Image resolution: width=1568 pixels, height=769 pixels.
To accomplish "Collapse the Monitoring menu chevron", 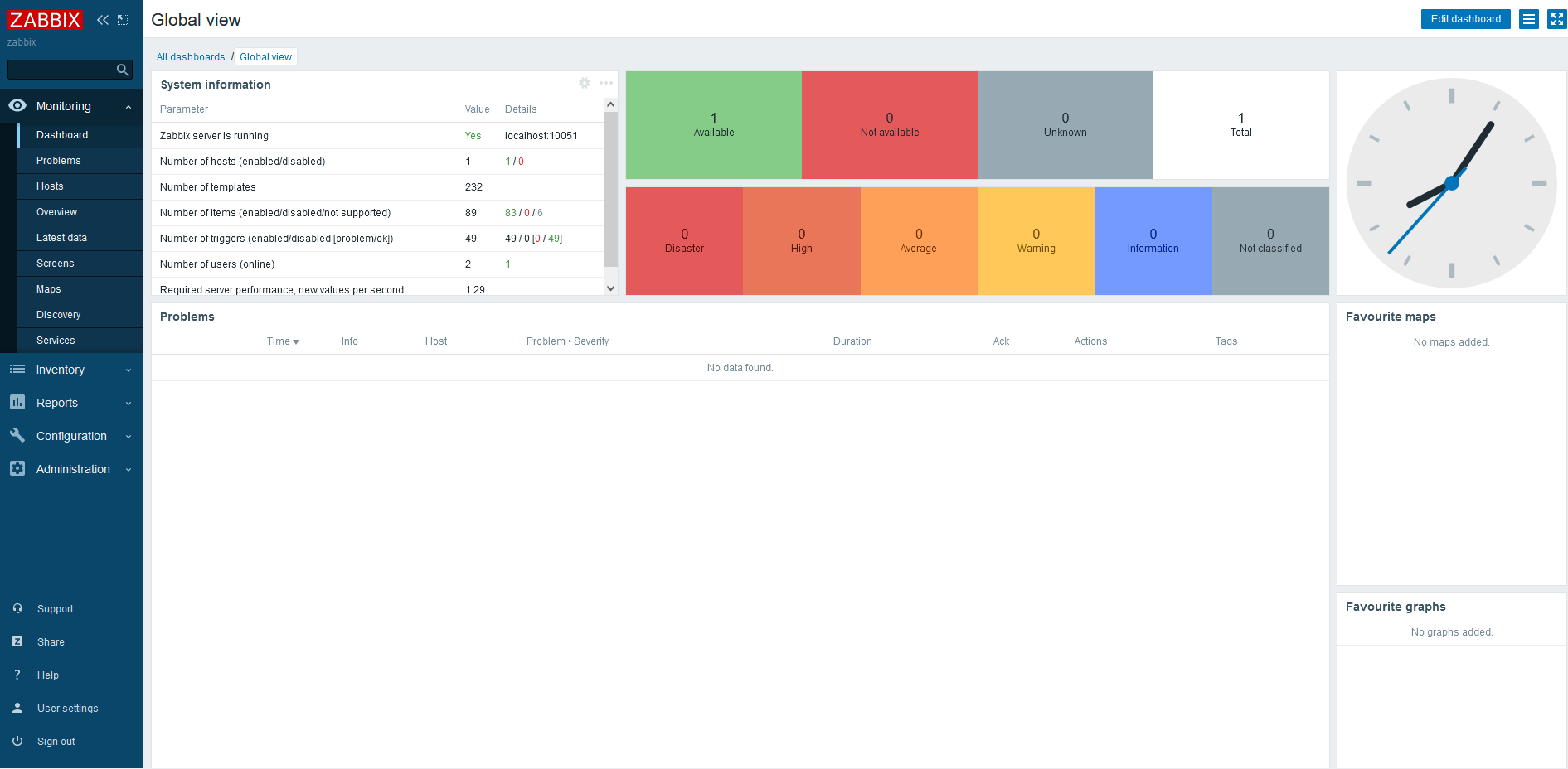I will 128,106.
